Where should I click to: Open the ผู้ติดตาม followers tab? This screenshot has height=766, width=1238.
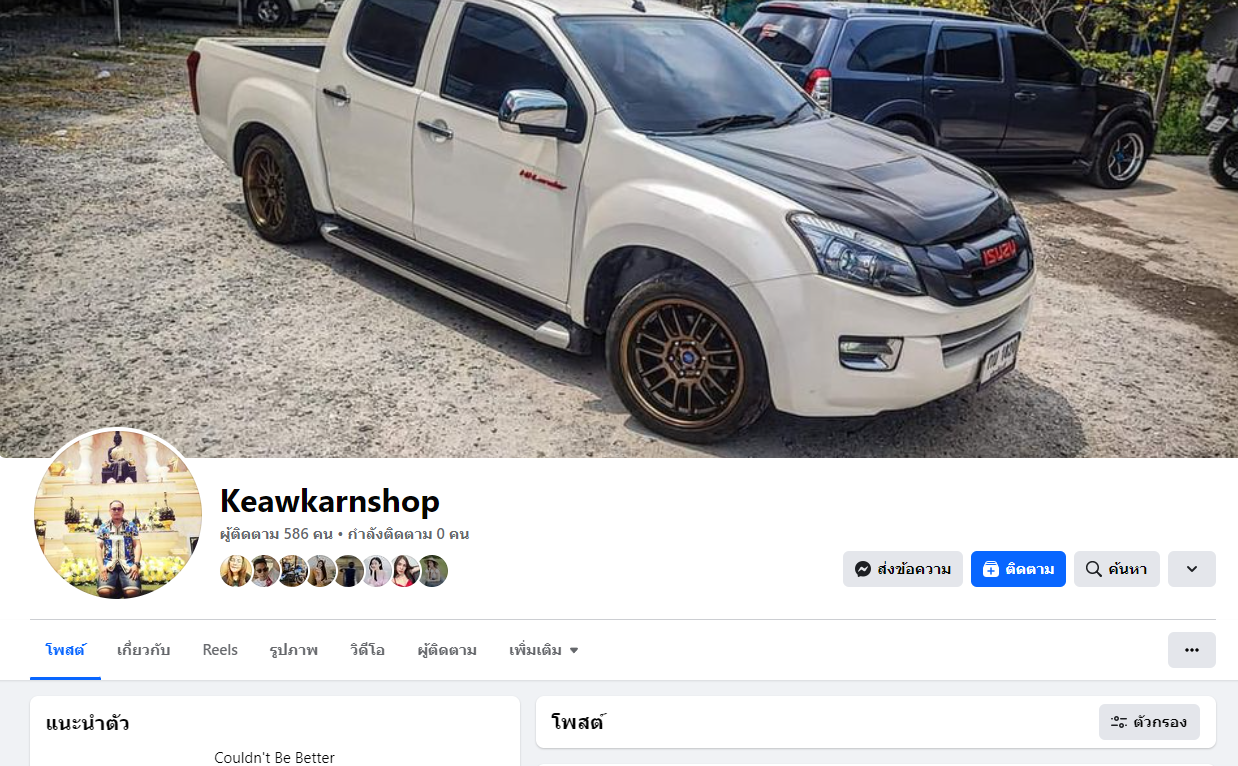[447, 650]
